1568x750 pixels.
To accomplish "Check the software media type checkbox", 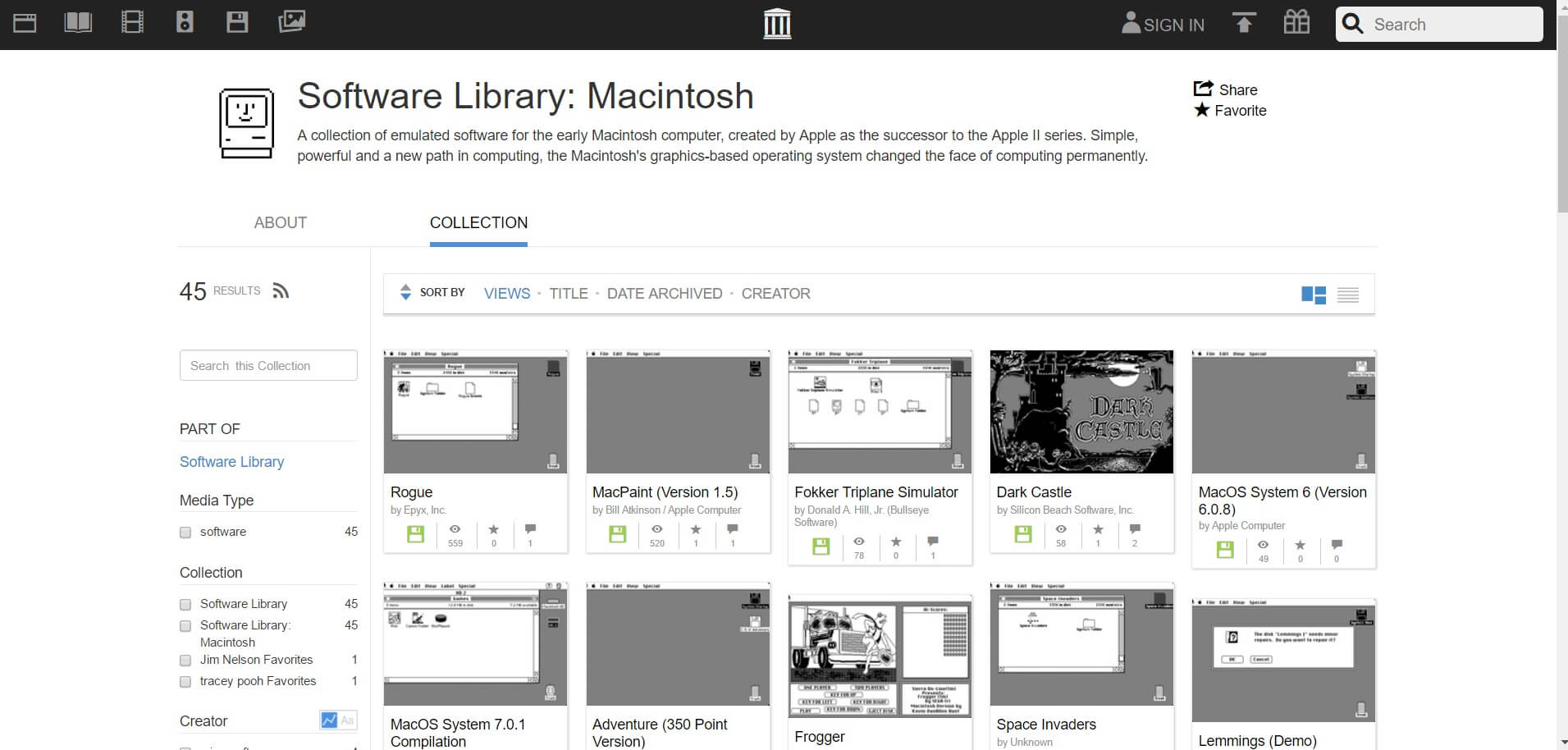I will 185,533.
